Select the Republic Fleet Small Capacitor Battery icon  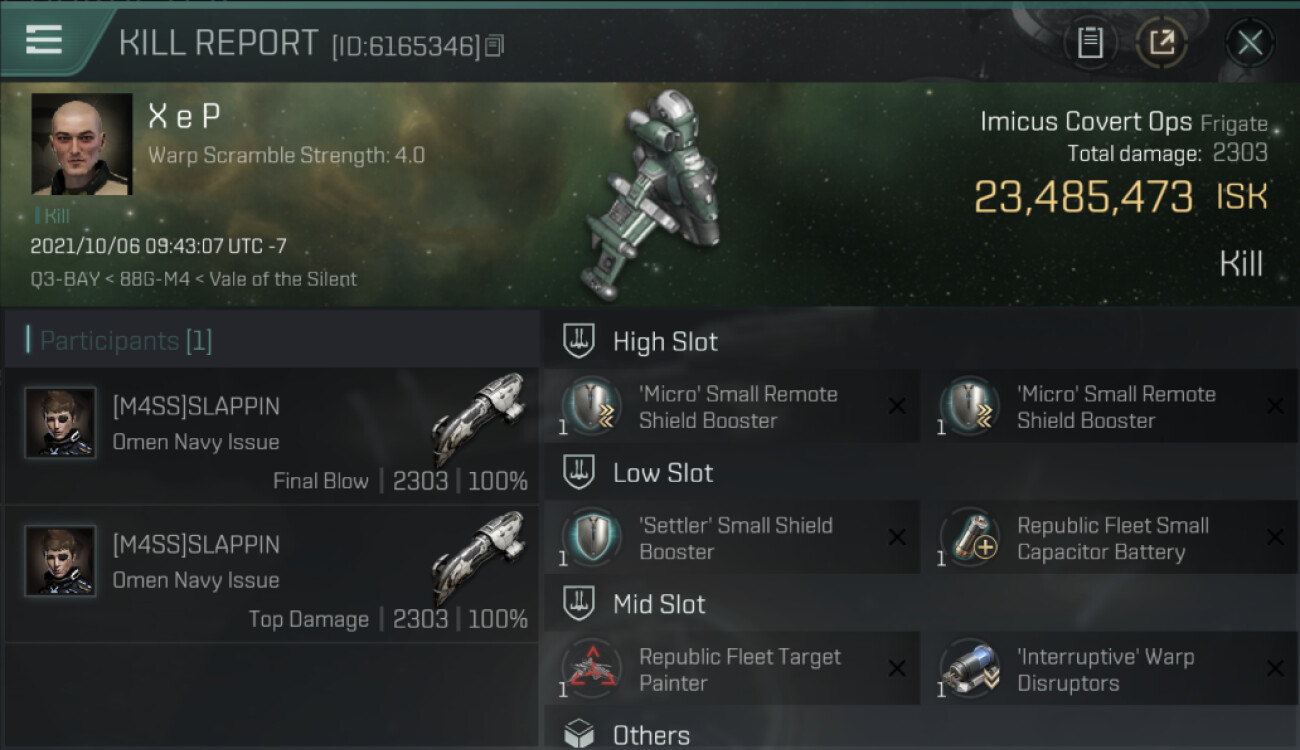[x=969, y=537]
